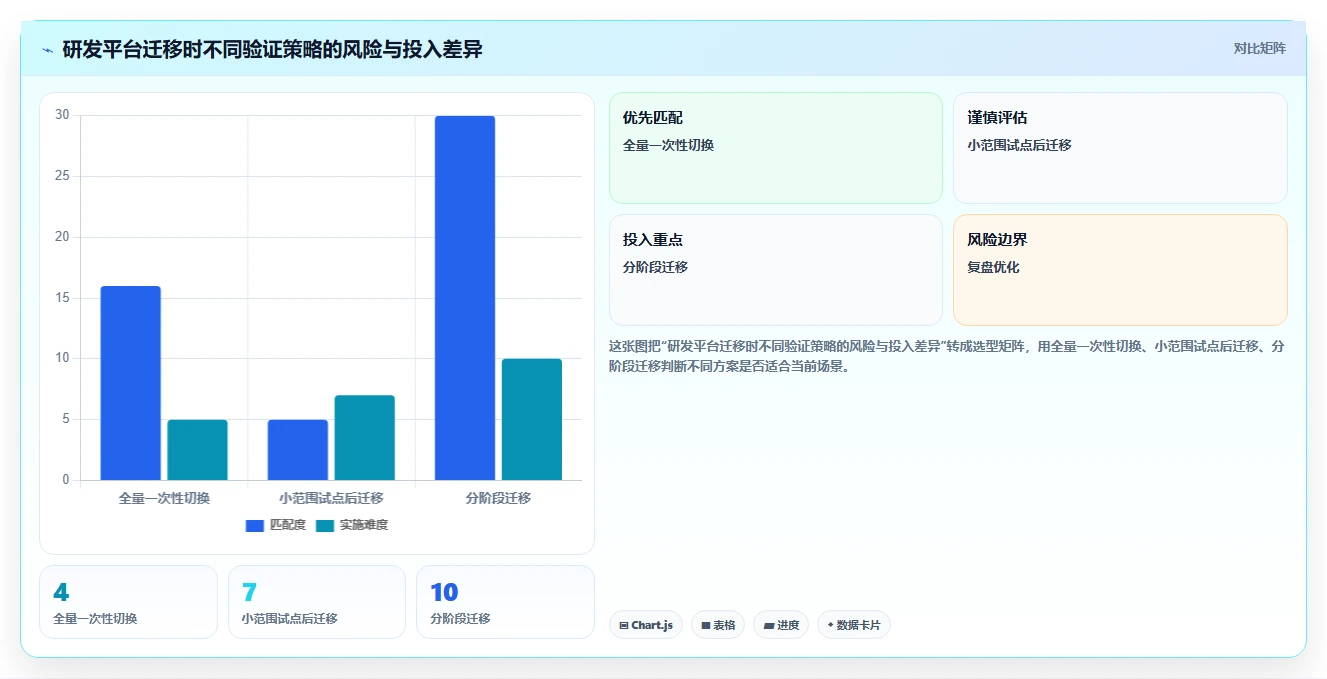The height and width of the screenshot is (679, 1327).
Task: Click the blue 匹配度 bar for 全量一次性切换
Action: [130, 383]
